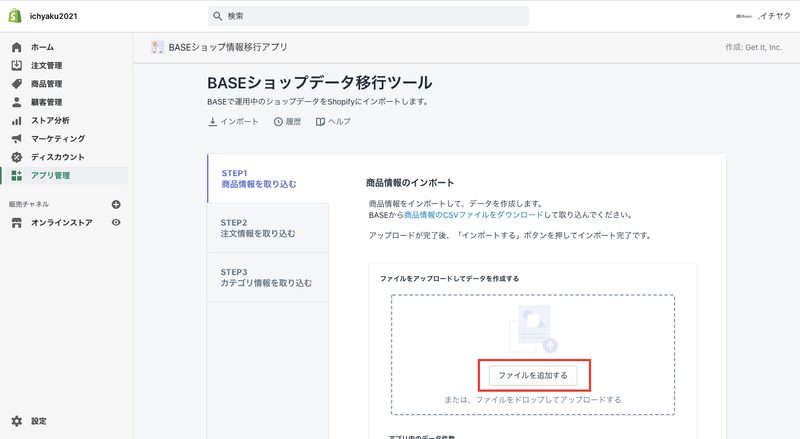This screenshot has height=439, width=800.
Task: Click the アプリ管理 apps grid icon
Action: click(16, 176)
